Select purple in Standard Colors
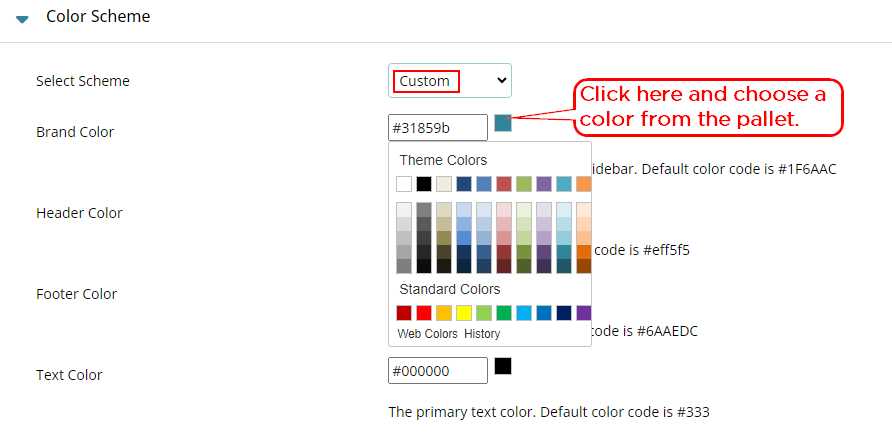Viewport: 892px width, 445px height. [x=584, y=313]
